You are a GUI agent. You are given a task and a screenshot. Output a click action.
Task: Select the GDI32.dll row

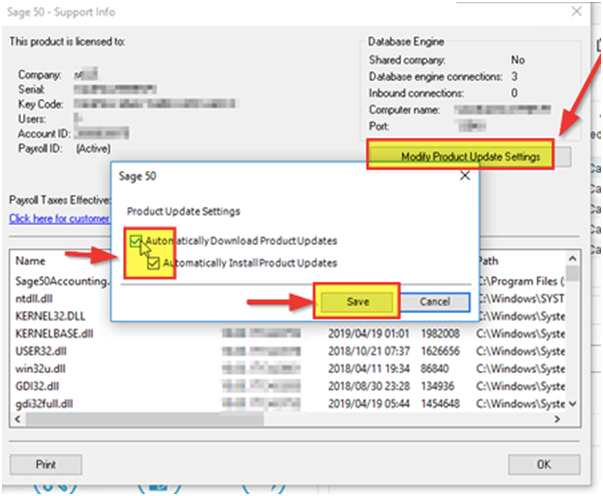(290, 386)
